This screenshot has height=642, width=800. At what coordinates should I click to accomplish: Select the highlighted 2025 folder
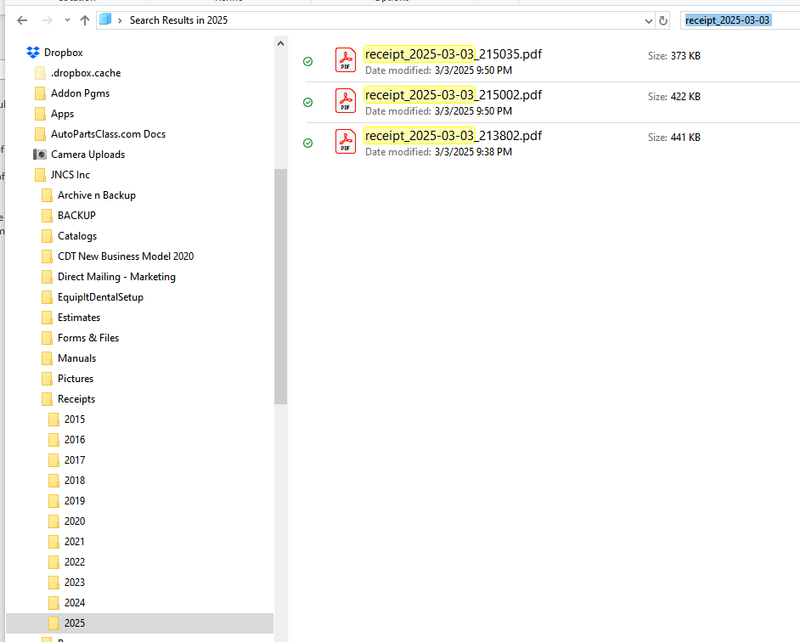coord(139,624)
